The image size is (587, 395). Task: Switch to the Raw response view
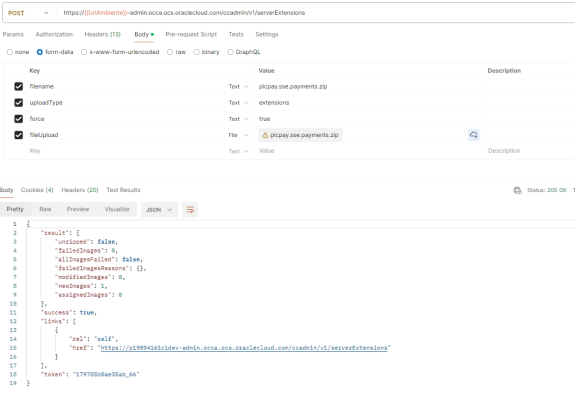click(x=45, y=209)
